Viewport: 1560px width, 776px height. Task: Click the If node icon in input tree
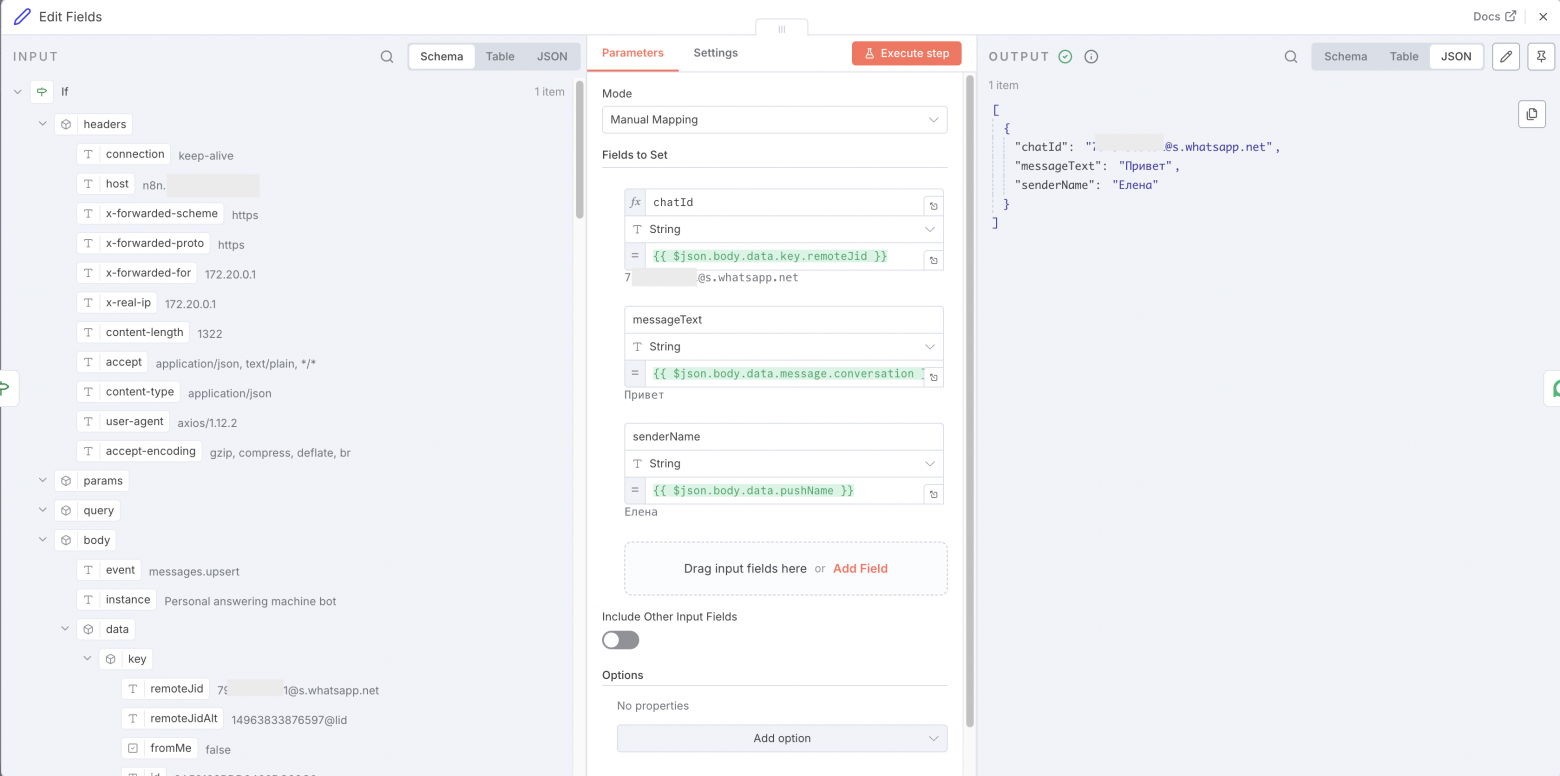41,91
